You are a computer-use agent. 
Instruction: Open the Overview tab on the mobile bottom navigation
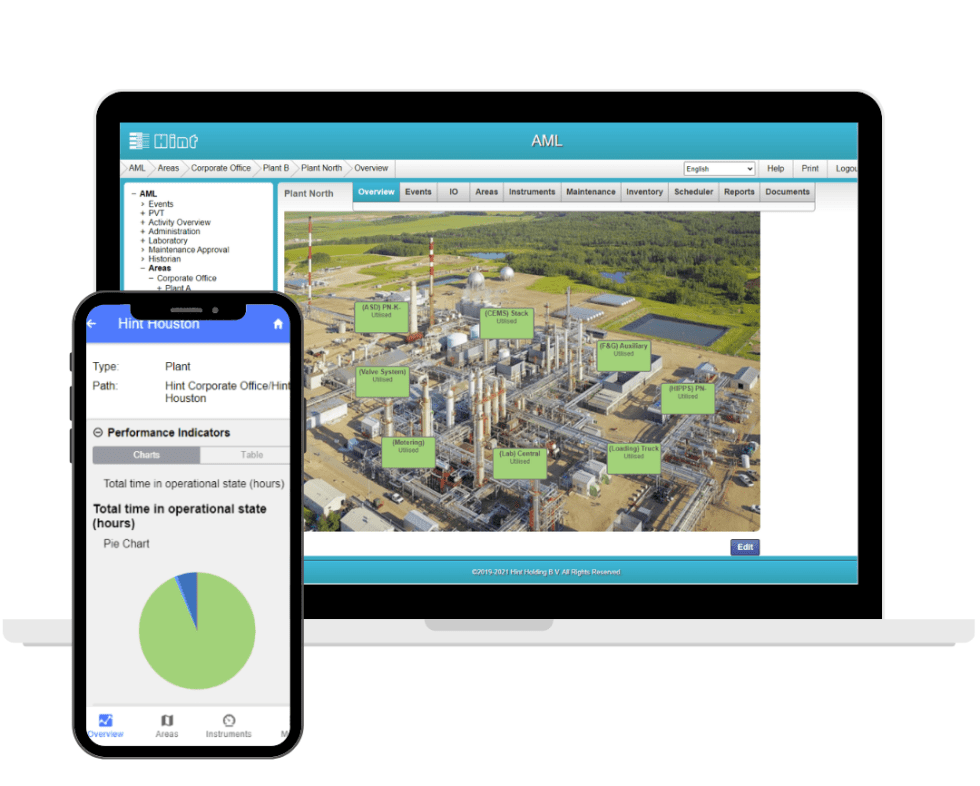click(x=105, y=722)
